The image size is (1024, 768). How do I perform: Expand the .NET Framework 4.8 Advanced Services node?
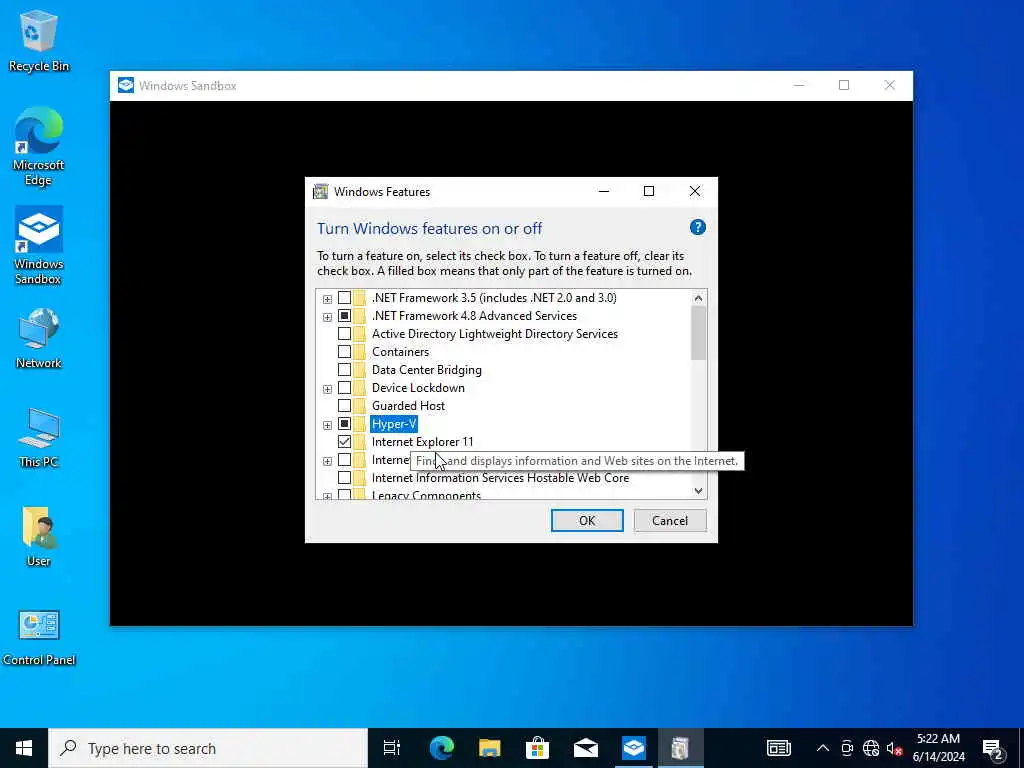click(x=327, y=317)
